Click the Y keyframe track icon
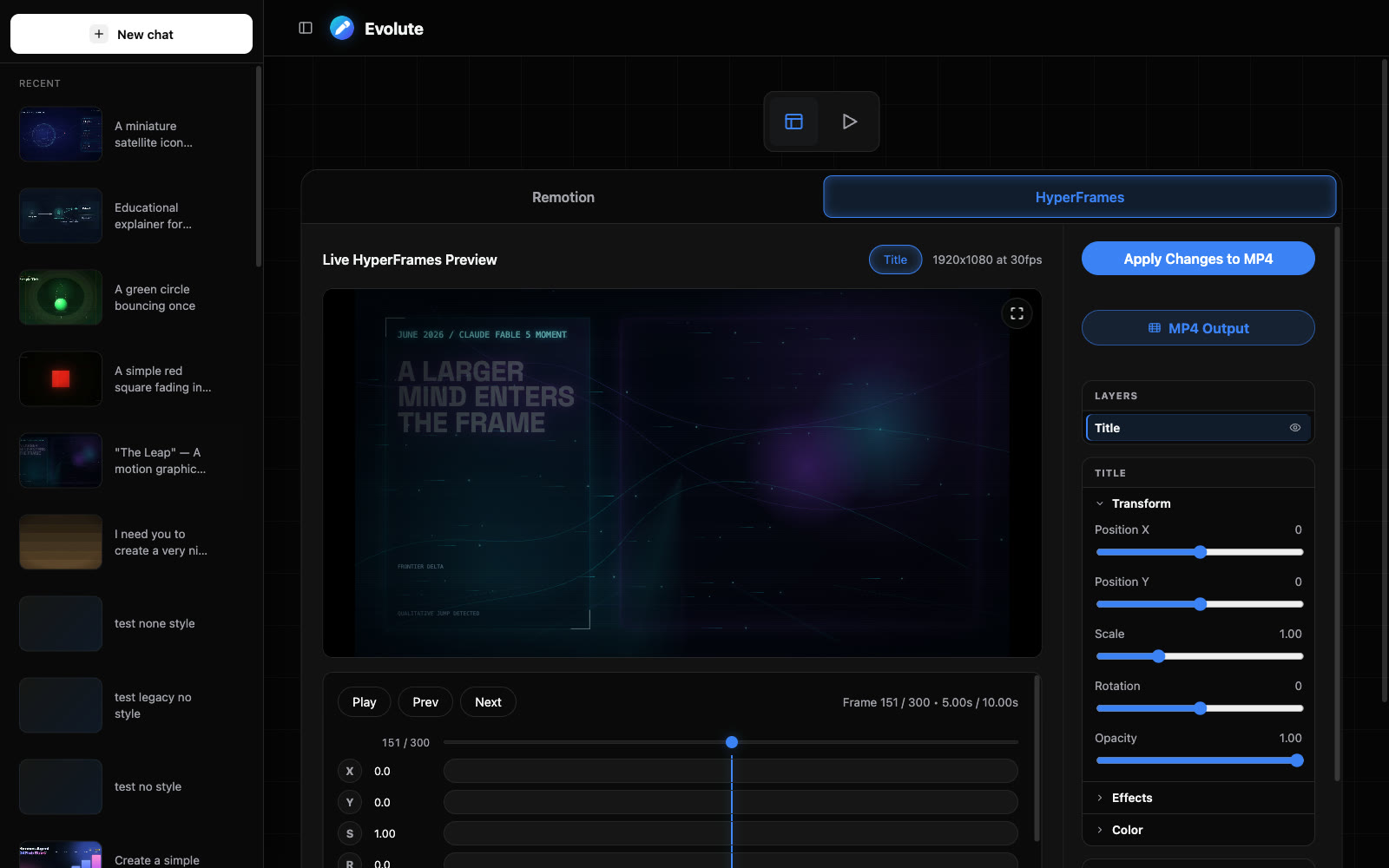This screenshot has height=868, width=1389. 350,802
